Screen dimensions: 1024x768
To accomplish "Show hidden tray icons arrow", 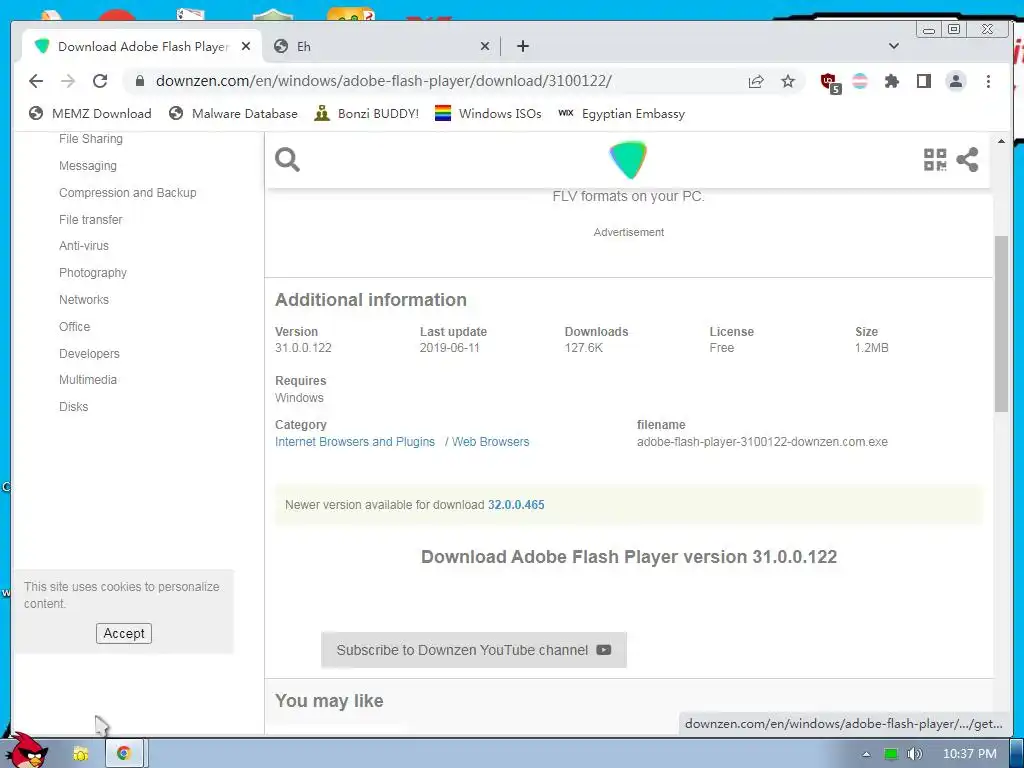I will tap(866, 754).
